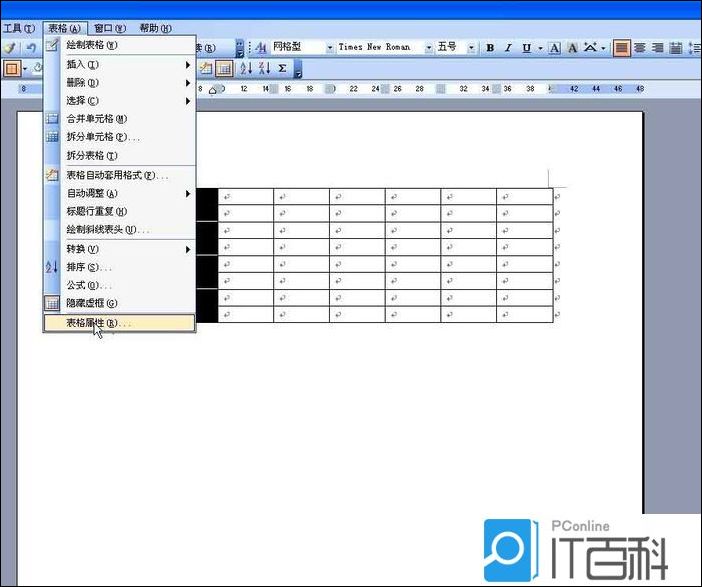Click the Draw Table pencil icon in the menu
The image size is (702, 587).
[x=52, y=45]
